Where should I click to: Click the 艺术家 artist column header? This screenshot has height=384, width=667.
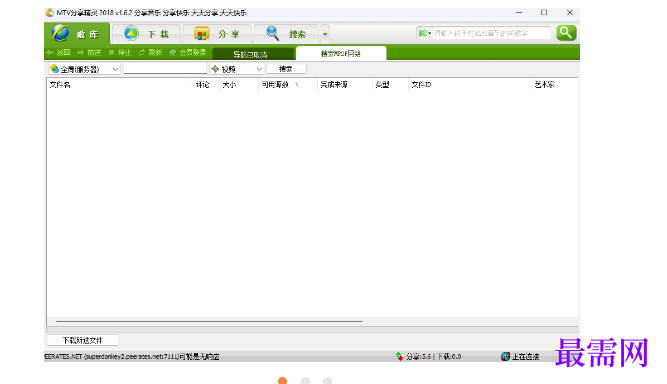coord(554,85)
